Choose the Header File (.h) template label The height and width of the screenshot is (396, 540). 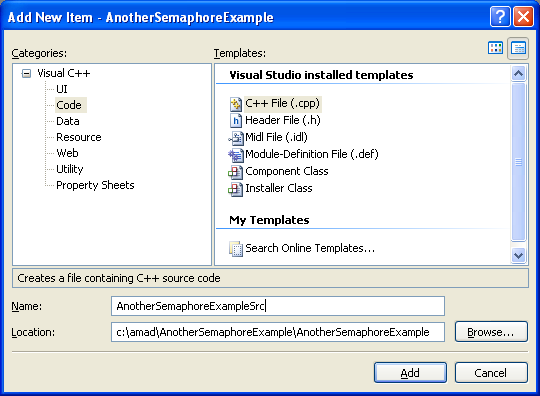click(x=283, y=120)
